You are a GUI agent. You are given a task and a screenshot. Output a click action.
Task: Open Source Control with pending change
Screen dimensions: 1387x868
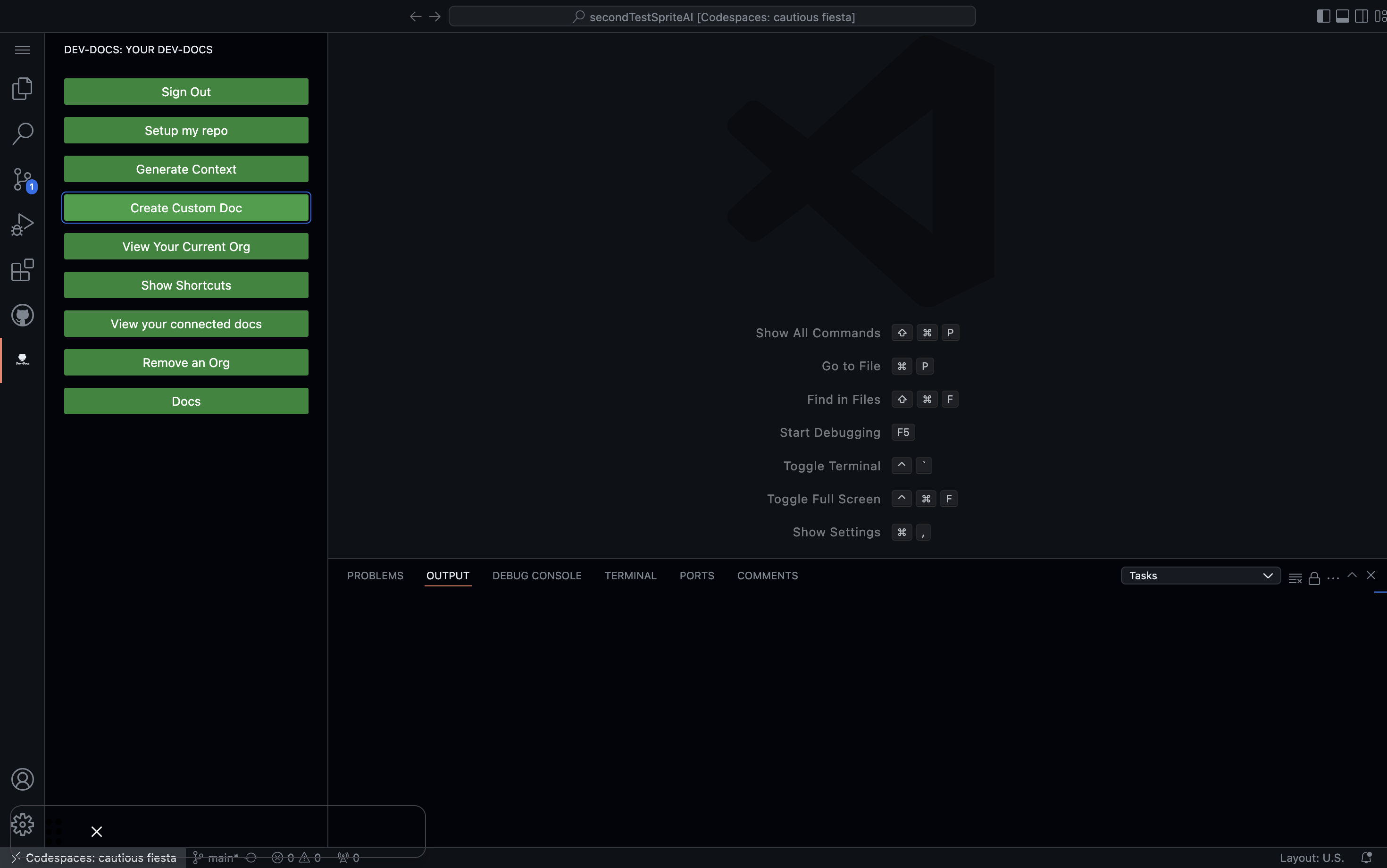[22, 179]
